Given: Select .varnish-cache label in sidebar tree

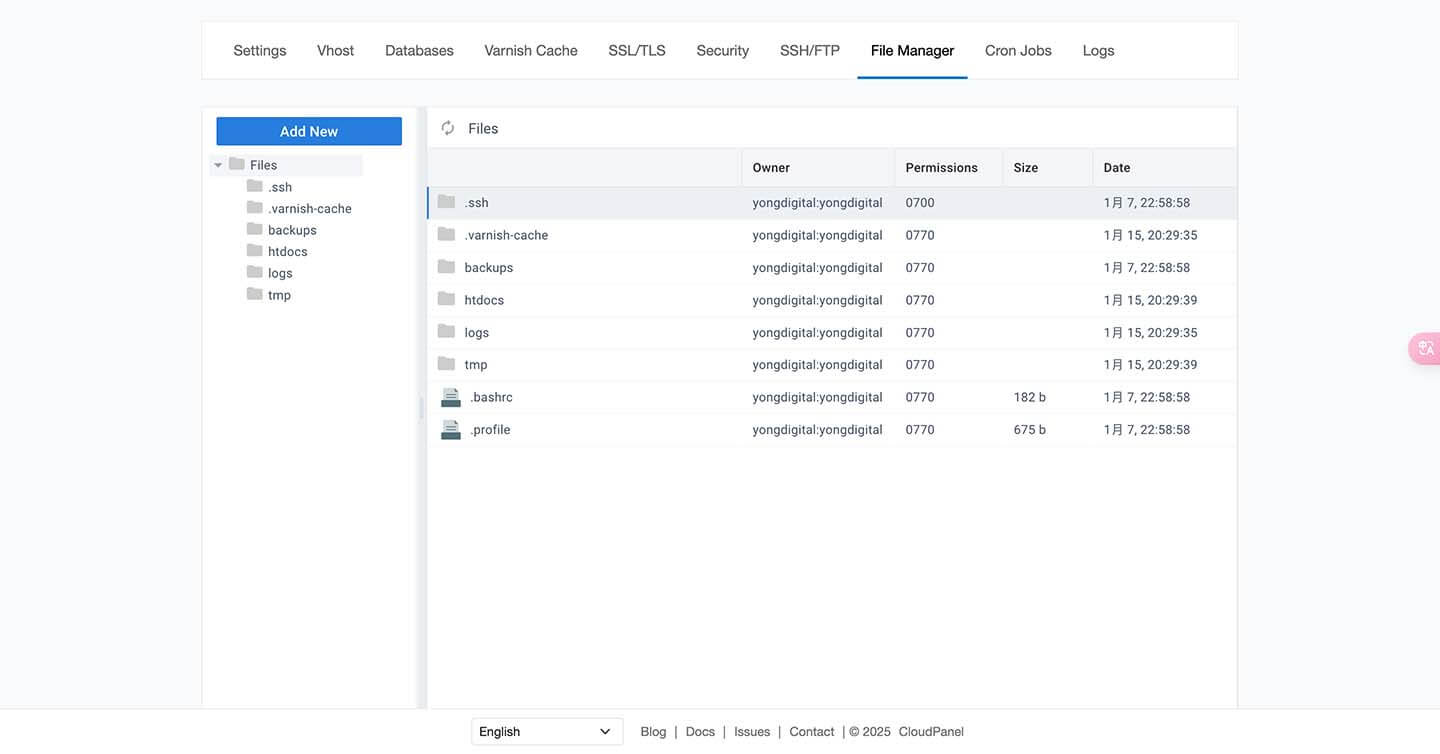Looking at the screenshot, I should tap(310, 209).
